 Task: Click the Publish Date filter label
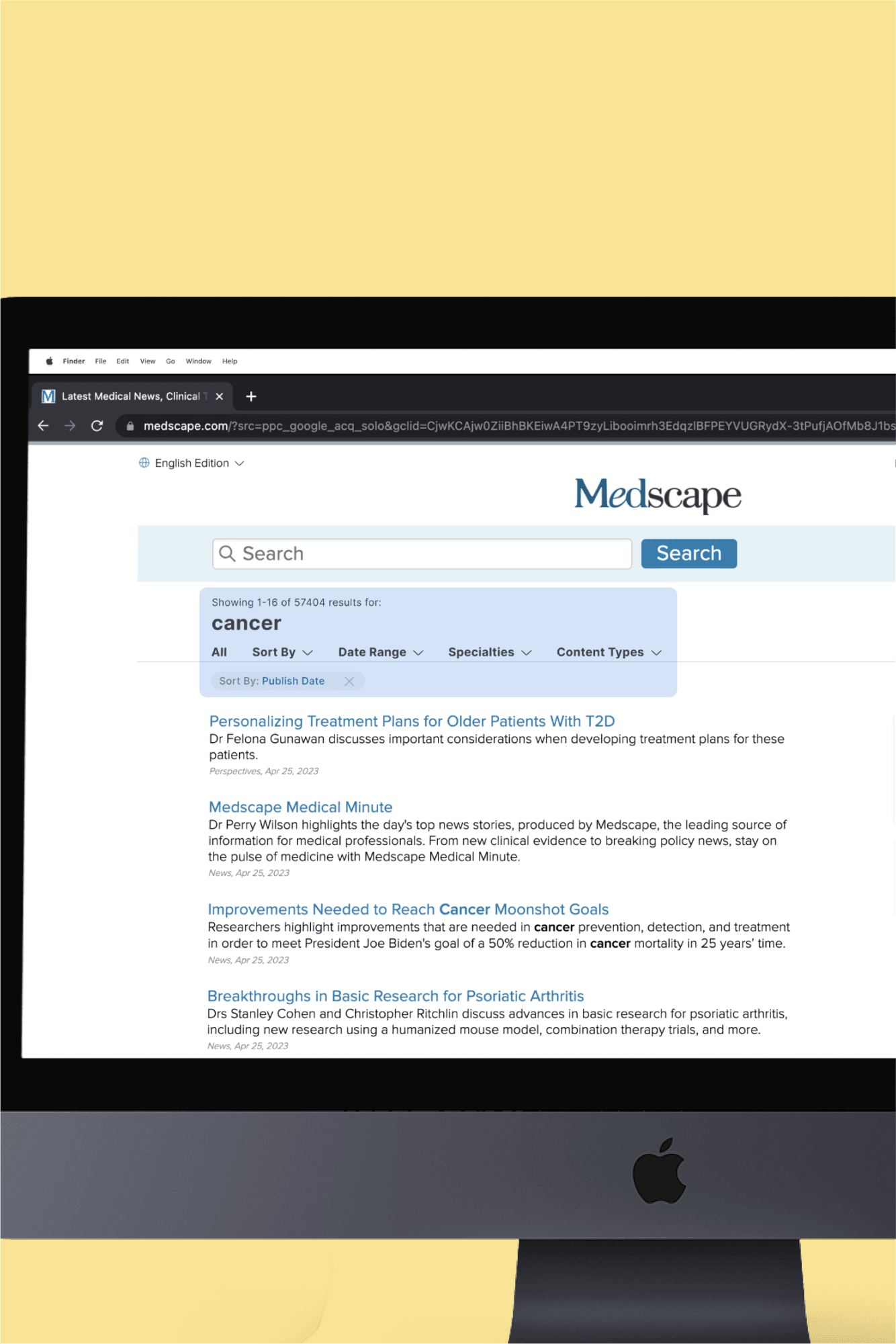(293, 681)
